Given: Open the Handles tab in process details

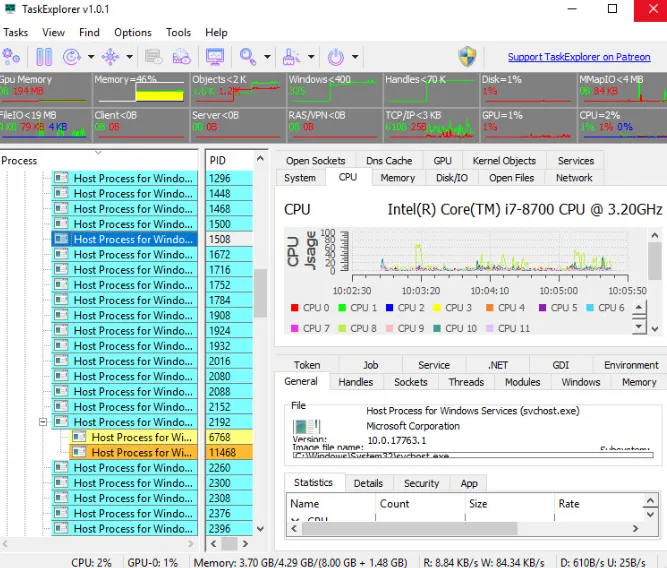Looking at the screenshot, I should tap(356, 382).
